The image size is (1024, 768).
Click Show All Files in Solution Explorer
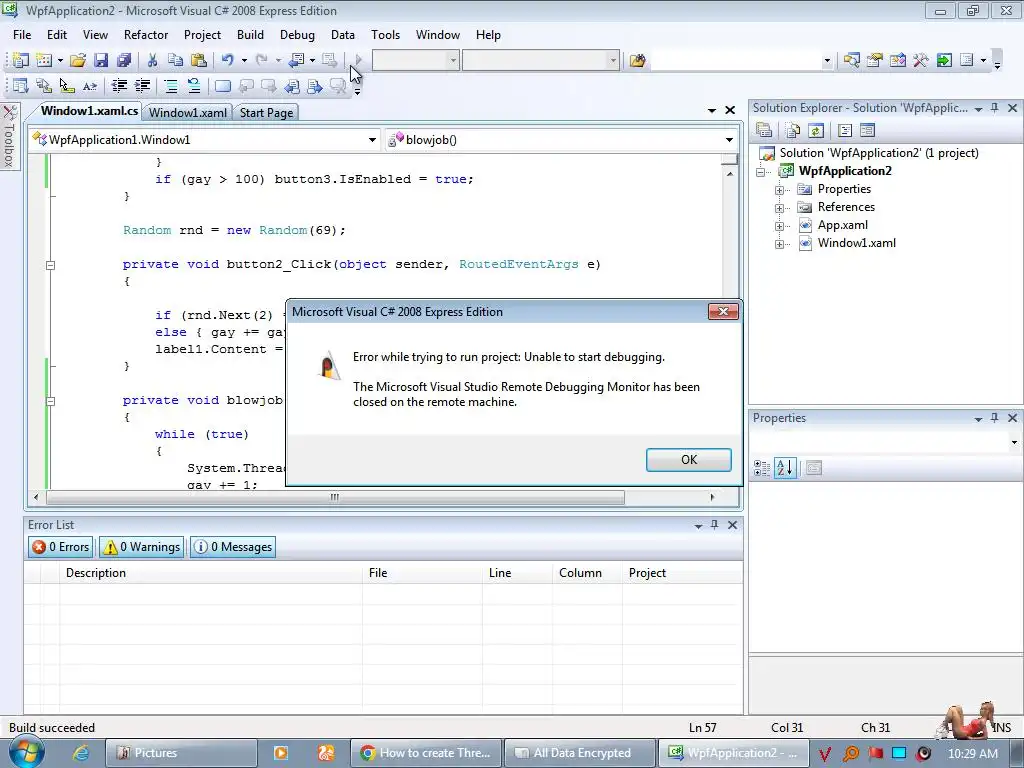(x=792, y=131)
